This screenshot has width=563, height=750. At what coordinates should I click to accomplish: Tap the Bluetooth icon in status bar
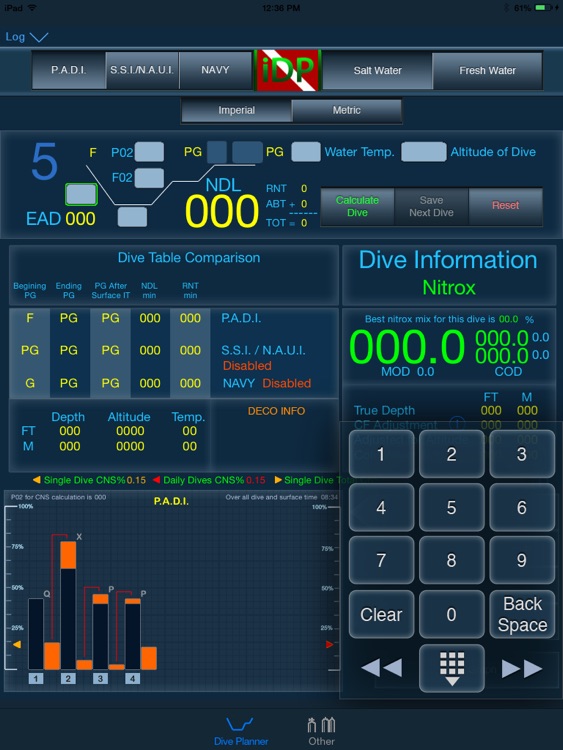[x=507, y=8]
